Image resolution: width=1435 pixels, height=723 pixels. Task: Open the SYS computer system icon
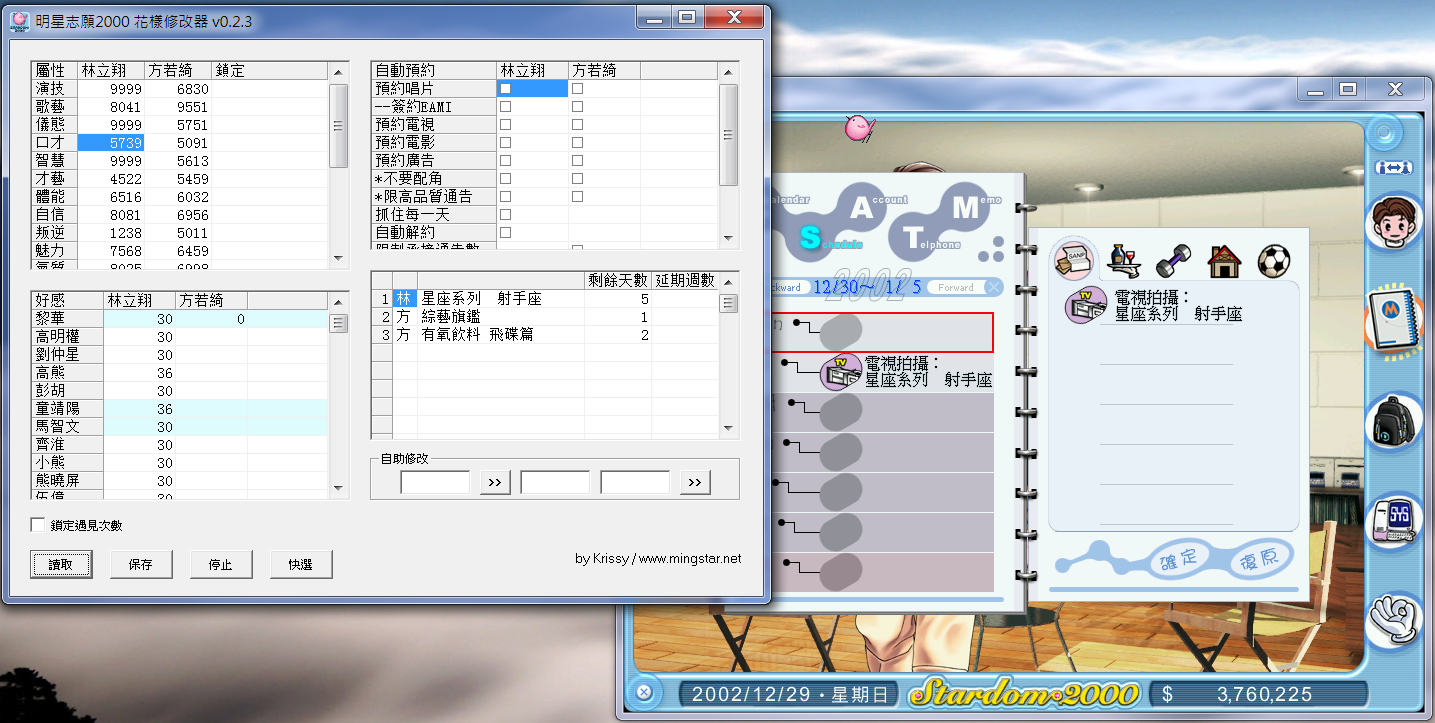point(1394,520)
